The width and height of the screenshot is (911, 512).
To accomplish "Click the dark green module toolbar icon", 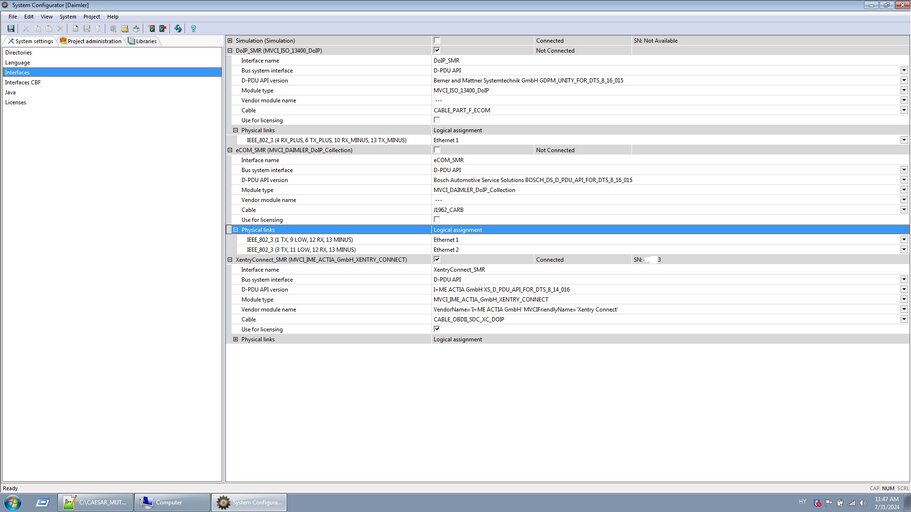I will [x=152, y=28].
